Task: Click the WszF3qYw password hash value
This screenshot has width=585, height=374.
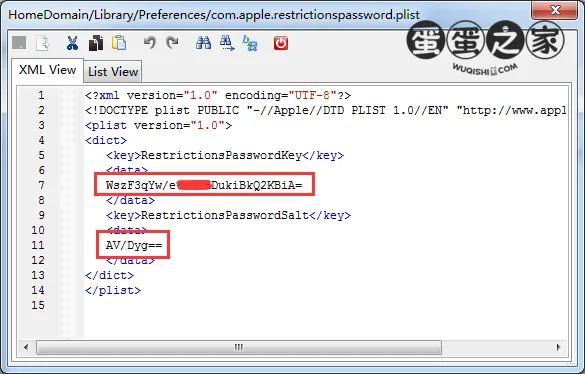Action: pos(204,185)
